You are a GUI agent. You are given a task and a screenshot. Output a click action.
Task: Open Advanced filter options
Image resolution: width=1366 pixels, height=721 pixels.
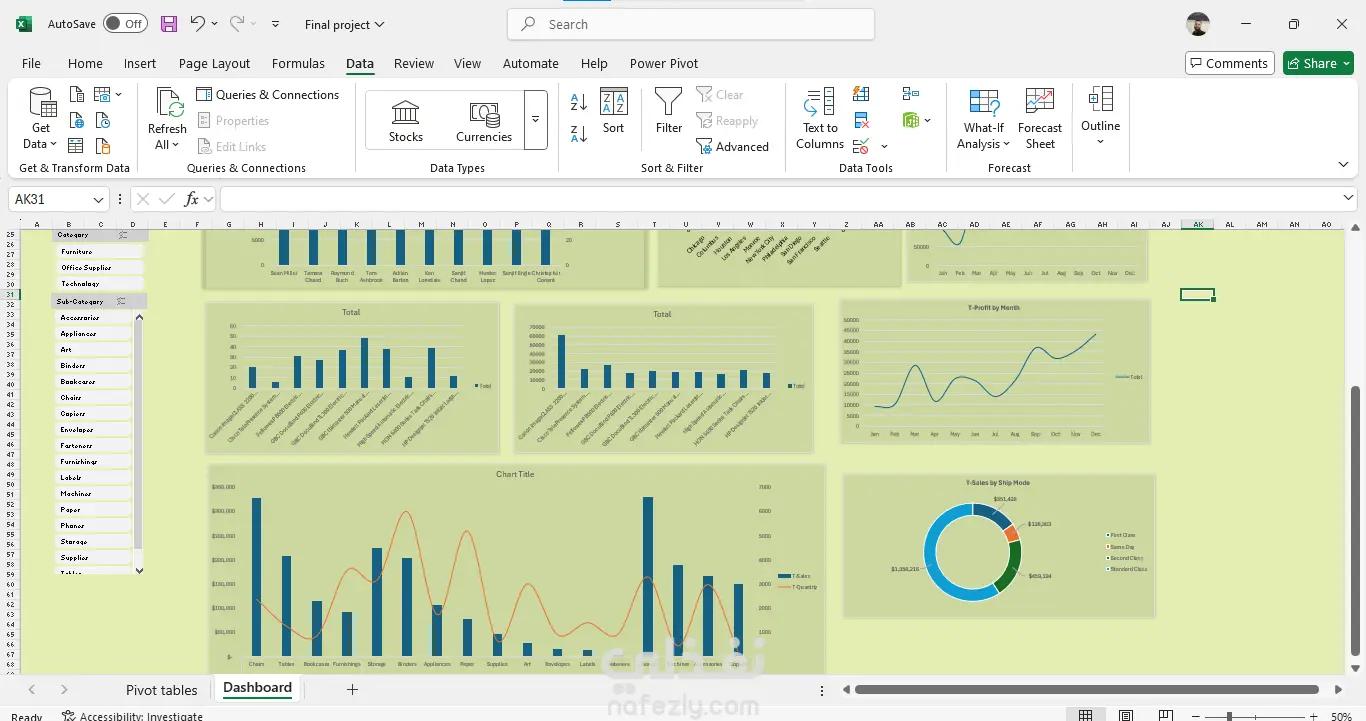tap(733, 147)
